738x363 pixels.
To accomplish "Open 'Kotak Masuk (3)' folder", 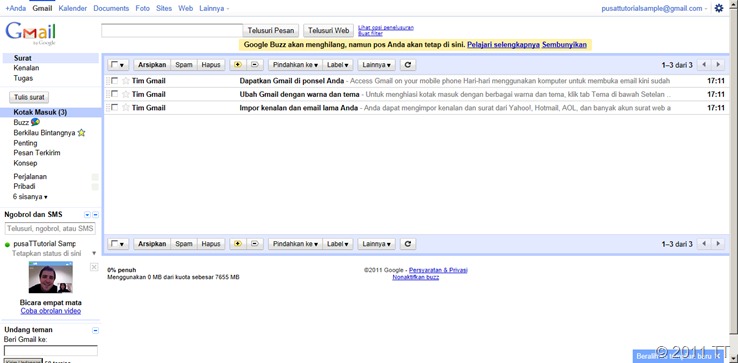I will (x=40, y=113).
